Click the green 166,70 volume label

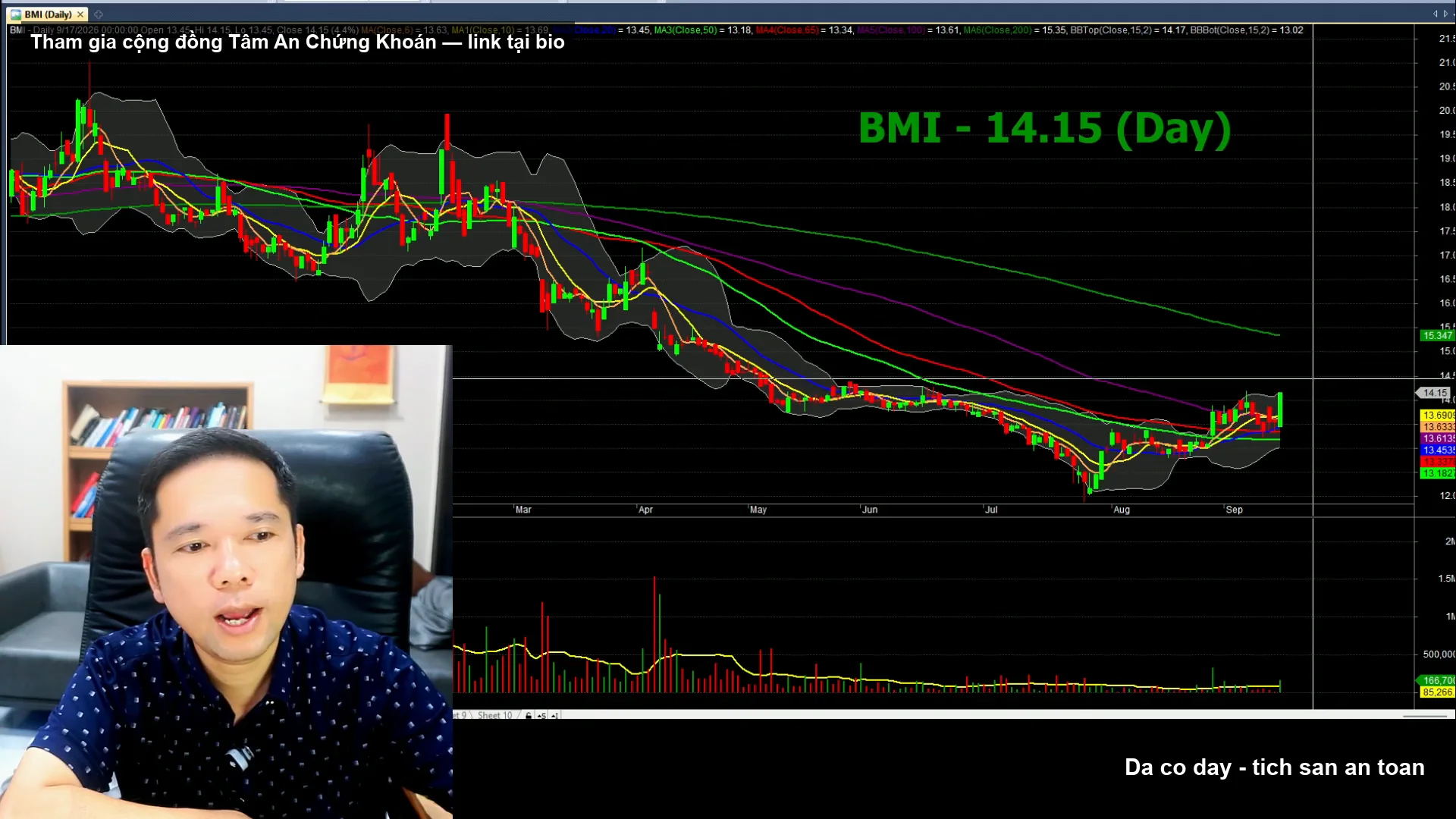click(1437, 680)
